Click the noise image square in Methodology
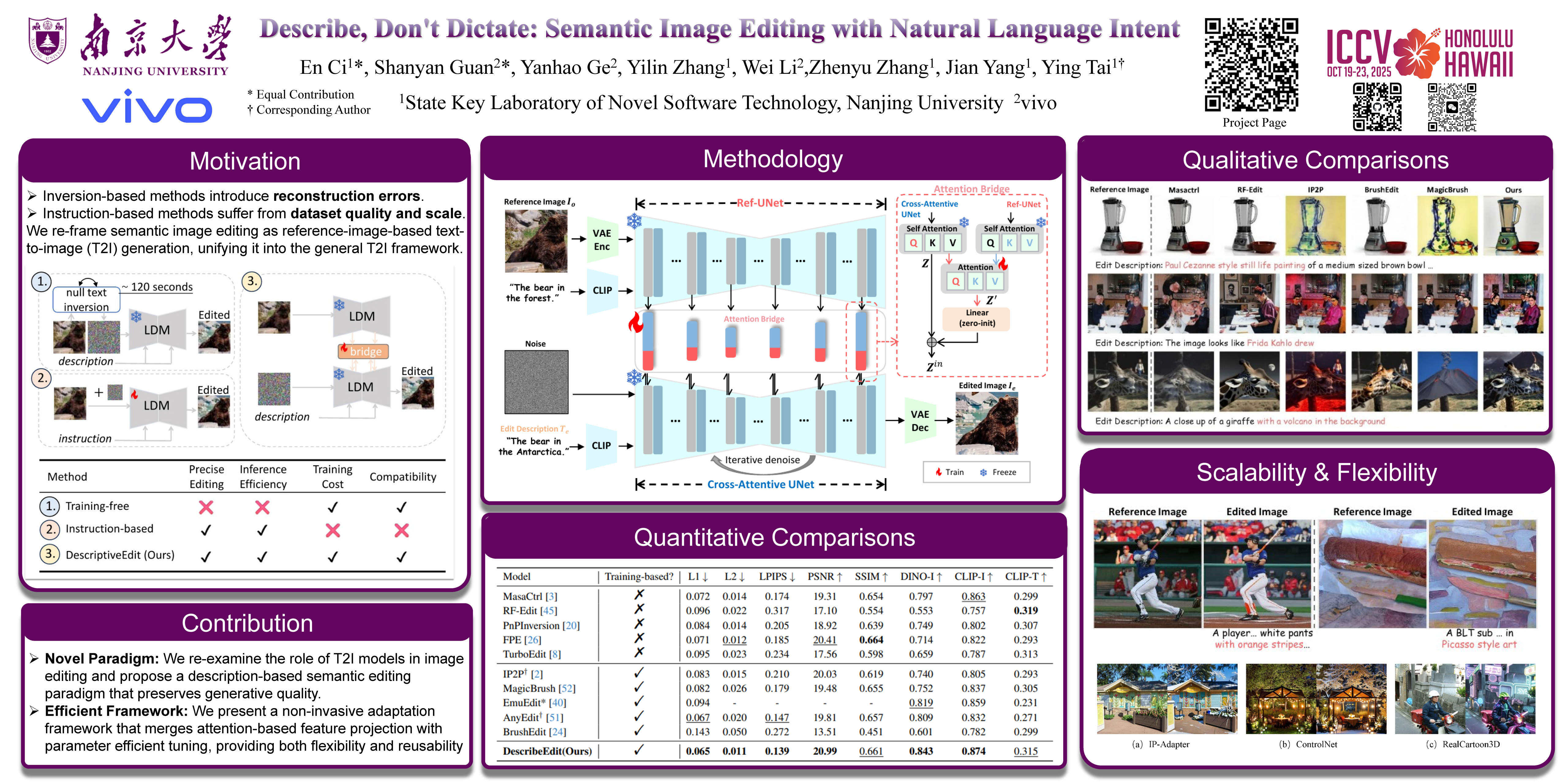1568x784 pixels. coord(536,382)
